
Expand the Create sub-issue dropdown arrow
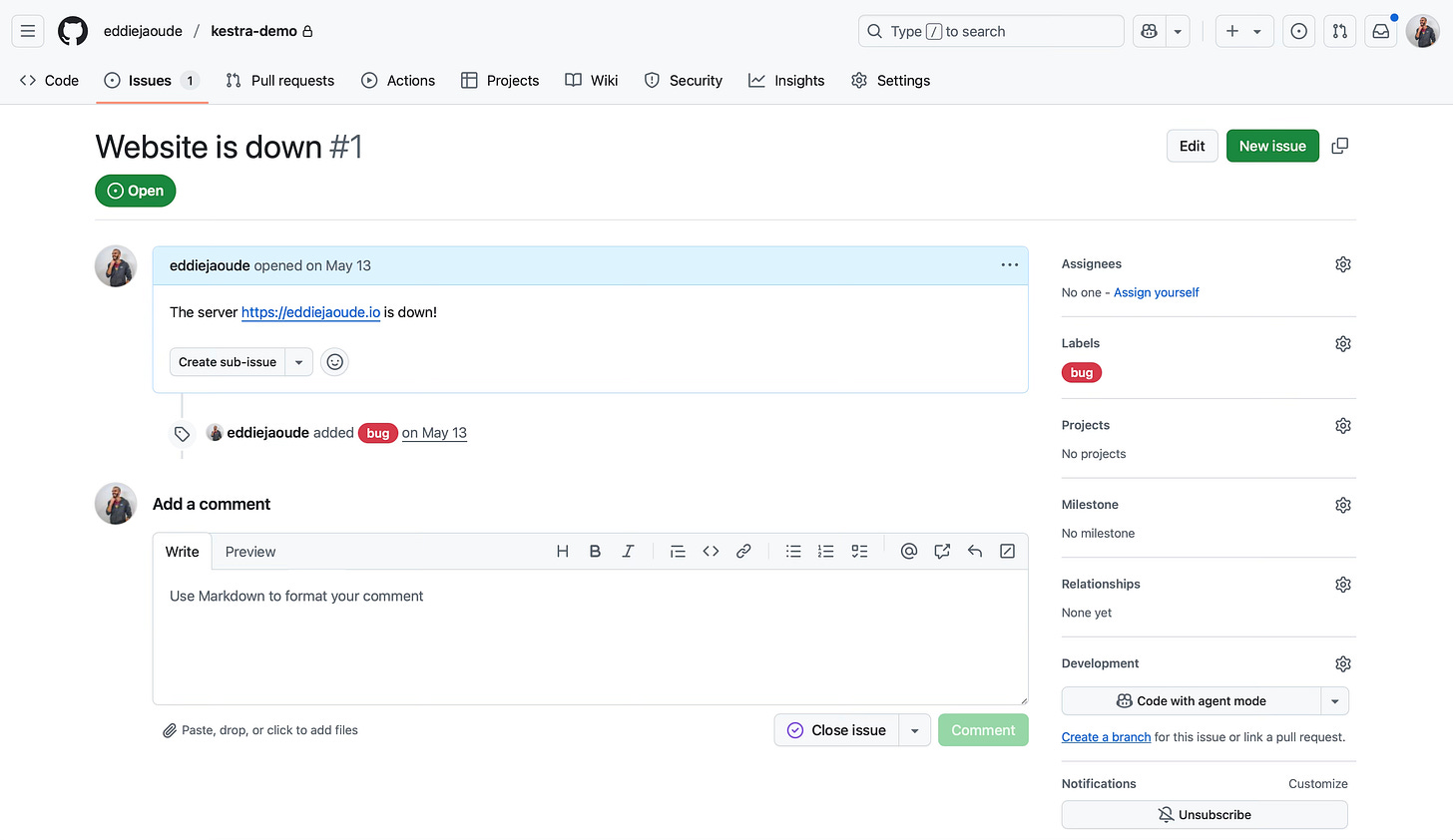point(299,362)
